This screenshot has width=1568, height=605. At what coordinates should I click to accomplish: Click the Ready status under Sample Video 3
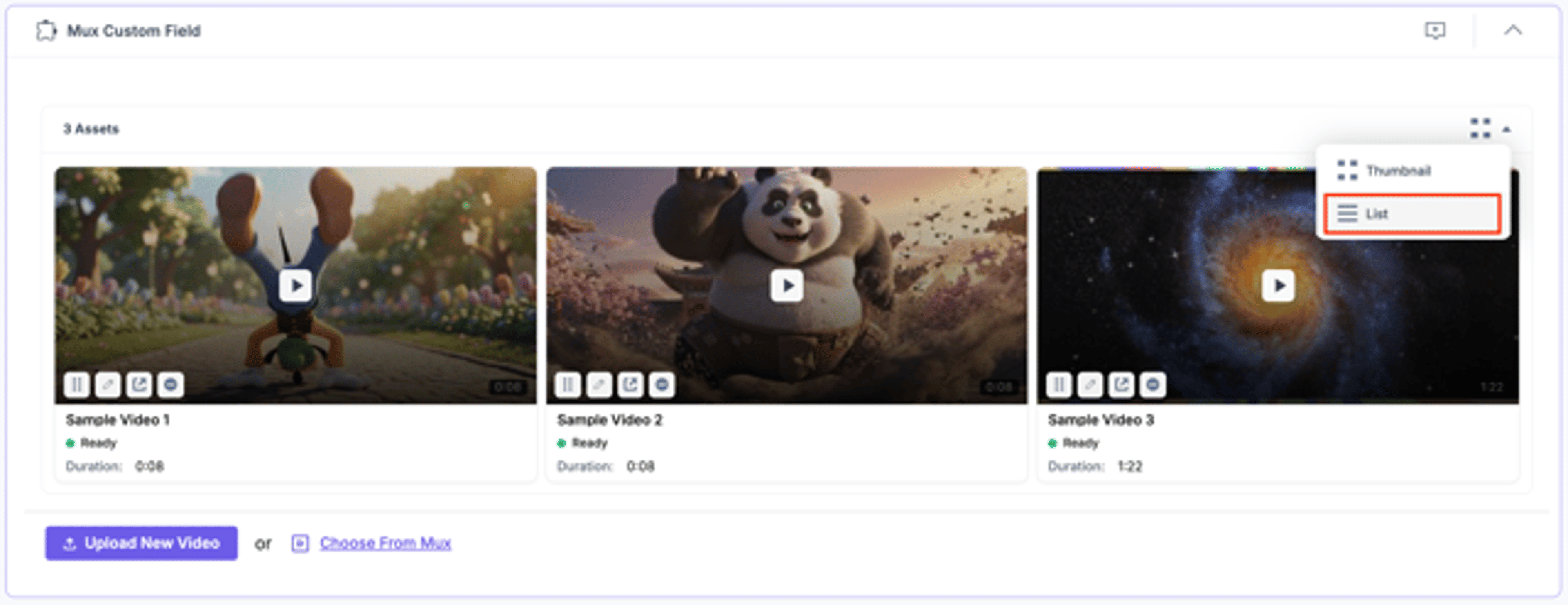coord(1074,443)
